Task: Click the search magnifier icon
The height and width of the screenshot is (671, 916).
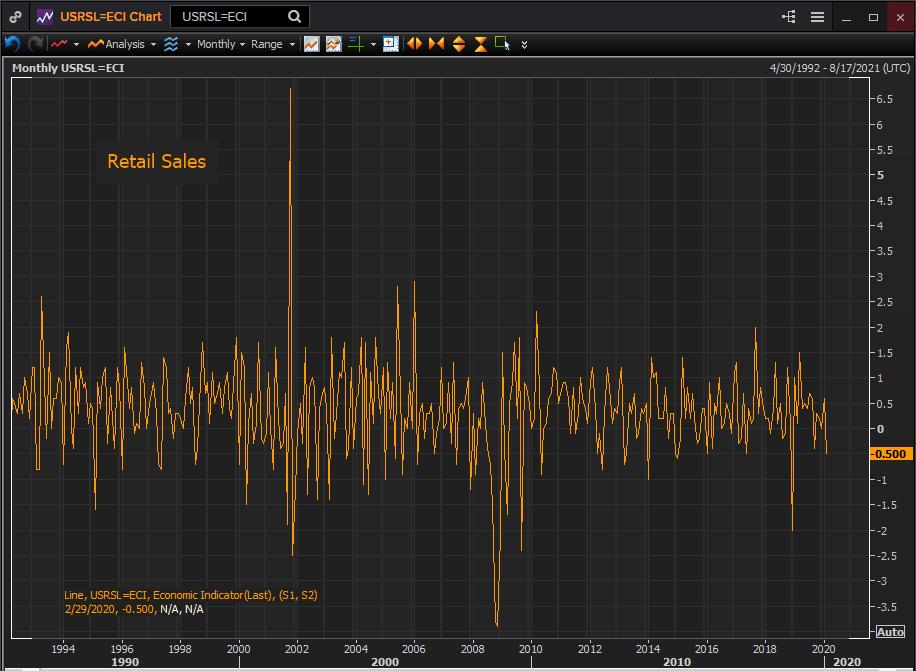Action: pos(294,17)
